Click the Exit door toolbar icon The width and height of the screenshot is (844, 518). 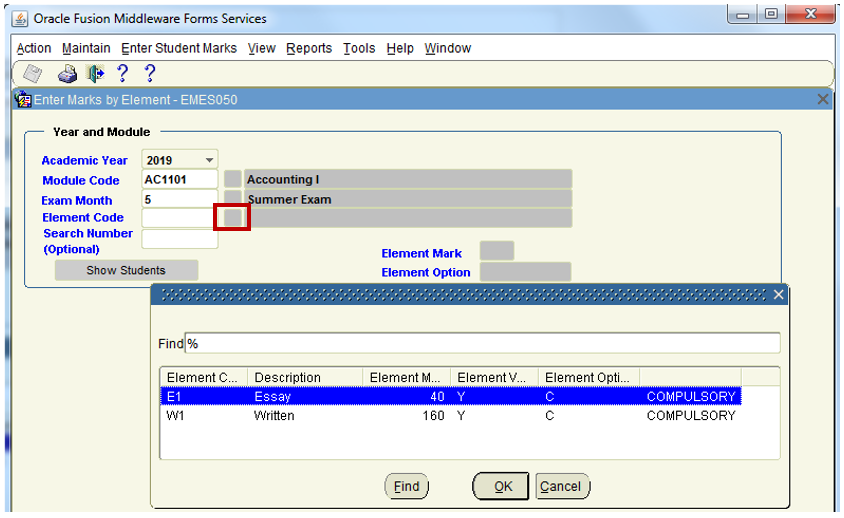(95, 74)
